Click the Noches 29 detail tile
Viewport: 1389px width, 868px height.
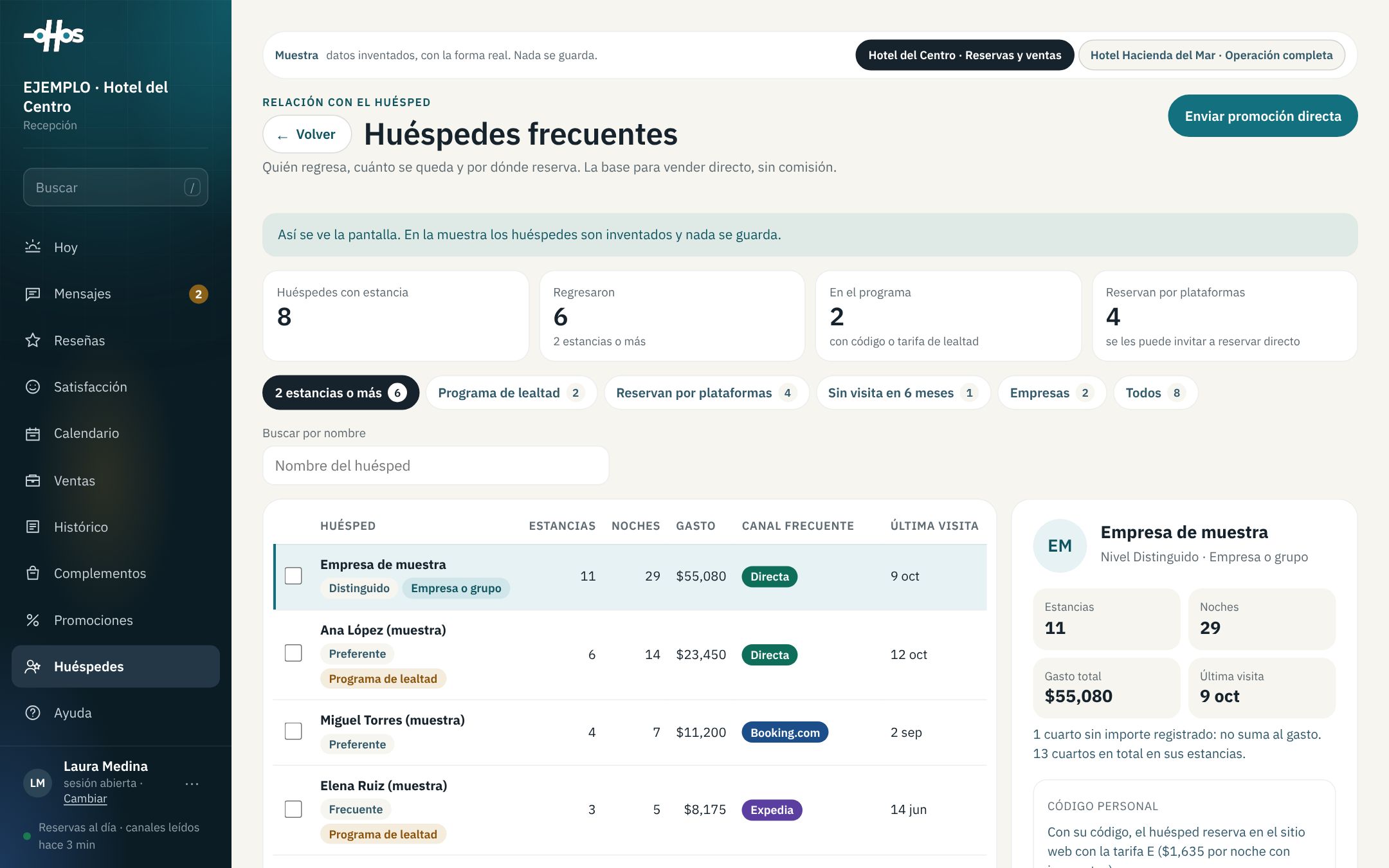pos(1262,619)
